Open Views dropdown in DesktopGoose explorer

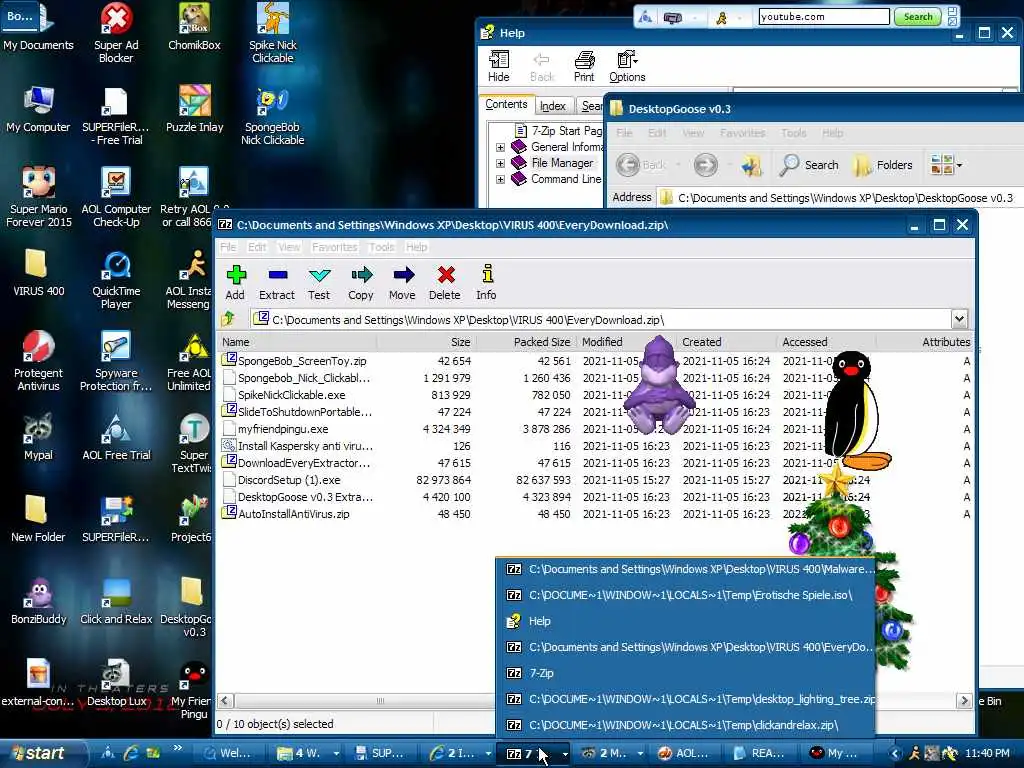pyautogui.click(x=946, y=165)
